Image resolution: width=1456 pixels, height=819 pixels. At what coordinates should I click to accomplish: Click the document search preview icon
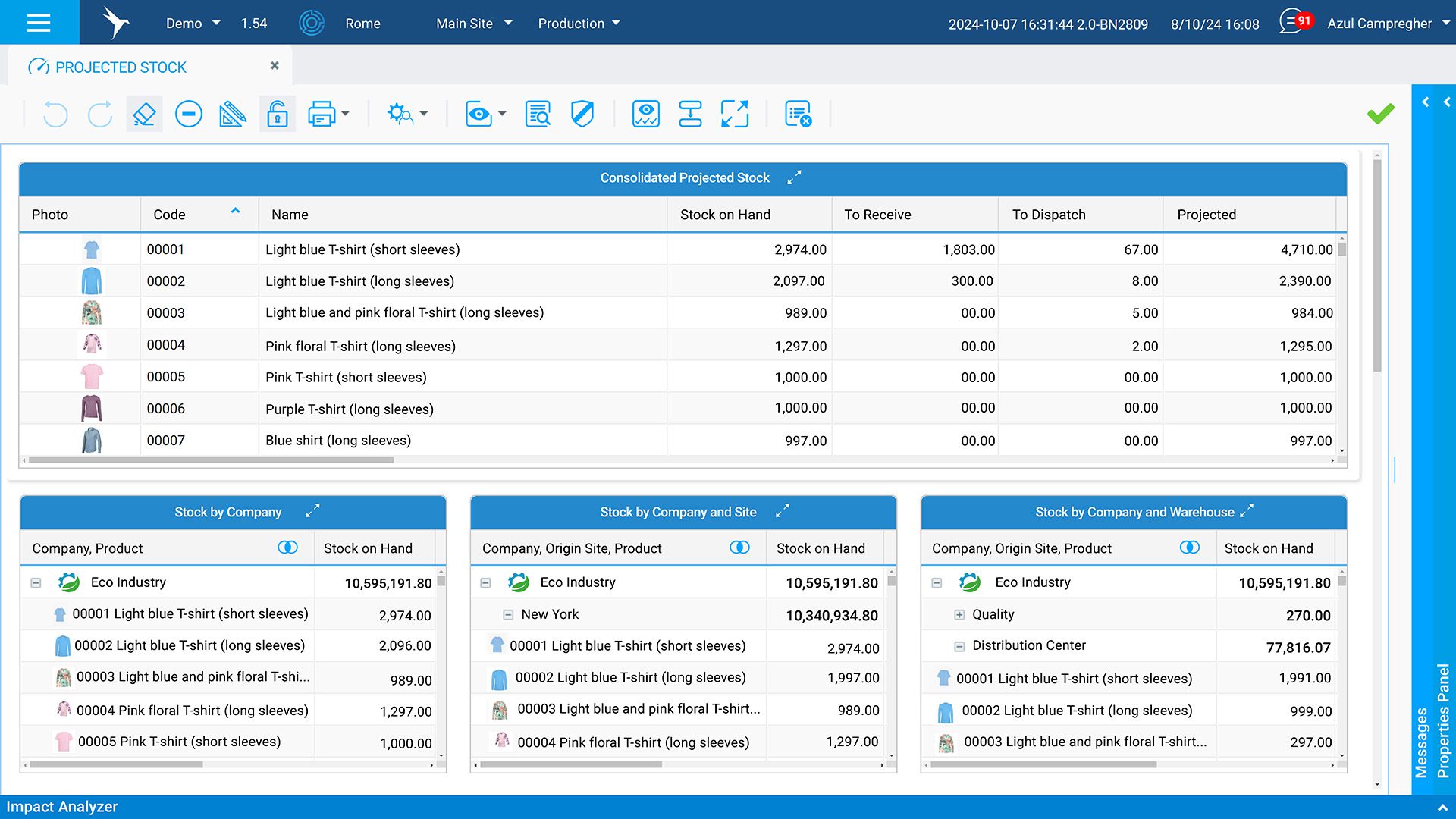[538, 115]
